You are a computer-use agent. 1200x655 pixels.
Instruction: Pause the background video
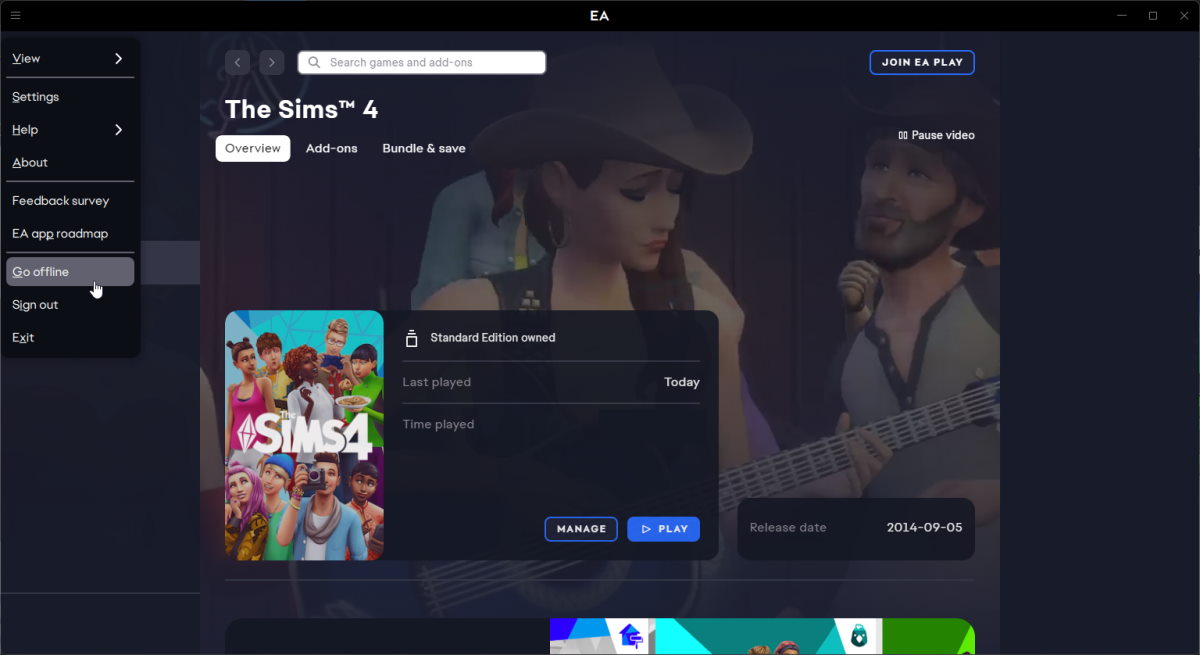(936, 135)
